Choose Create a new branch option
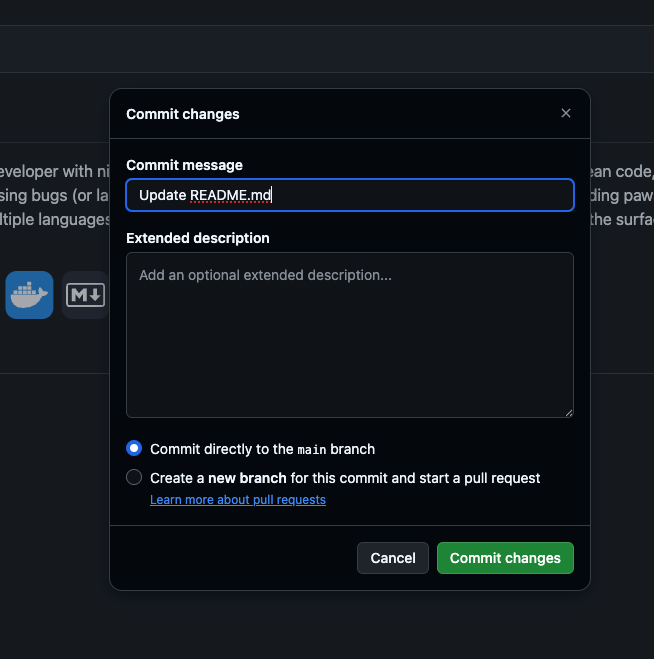Viewport: 654px width, 659px height. click(x=134, y=478)
